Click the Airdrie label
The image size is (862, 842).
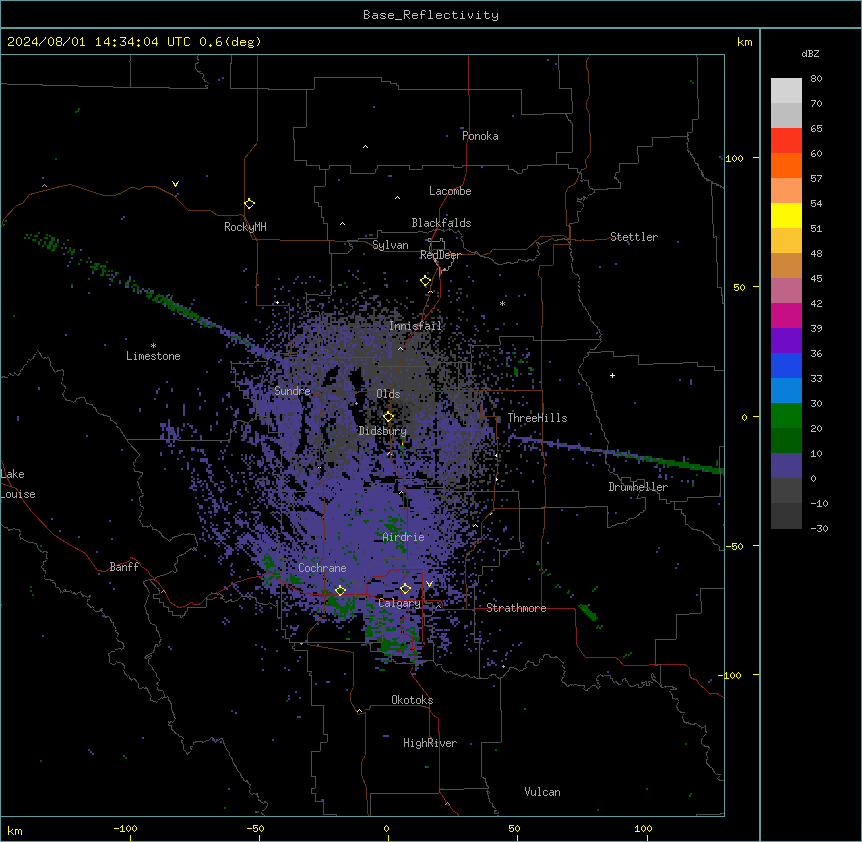pyautogui.click(x=404, y=537)
